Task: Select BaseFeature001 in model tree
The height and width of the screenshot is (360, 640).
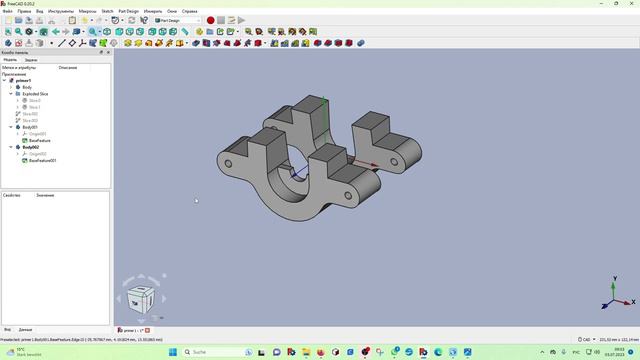Action: tap(42, 161)
